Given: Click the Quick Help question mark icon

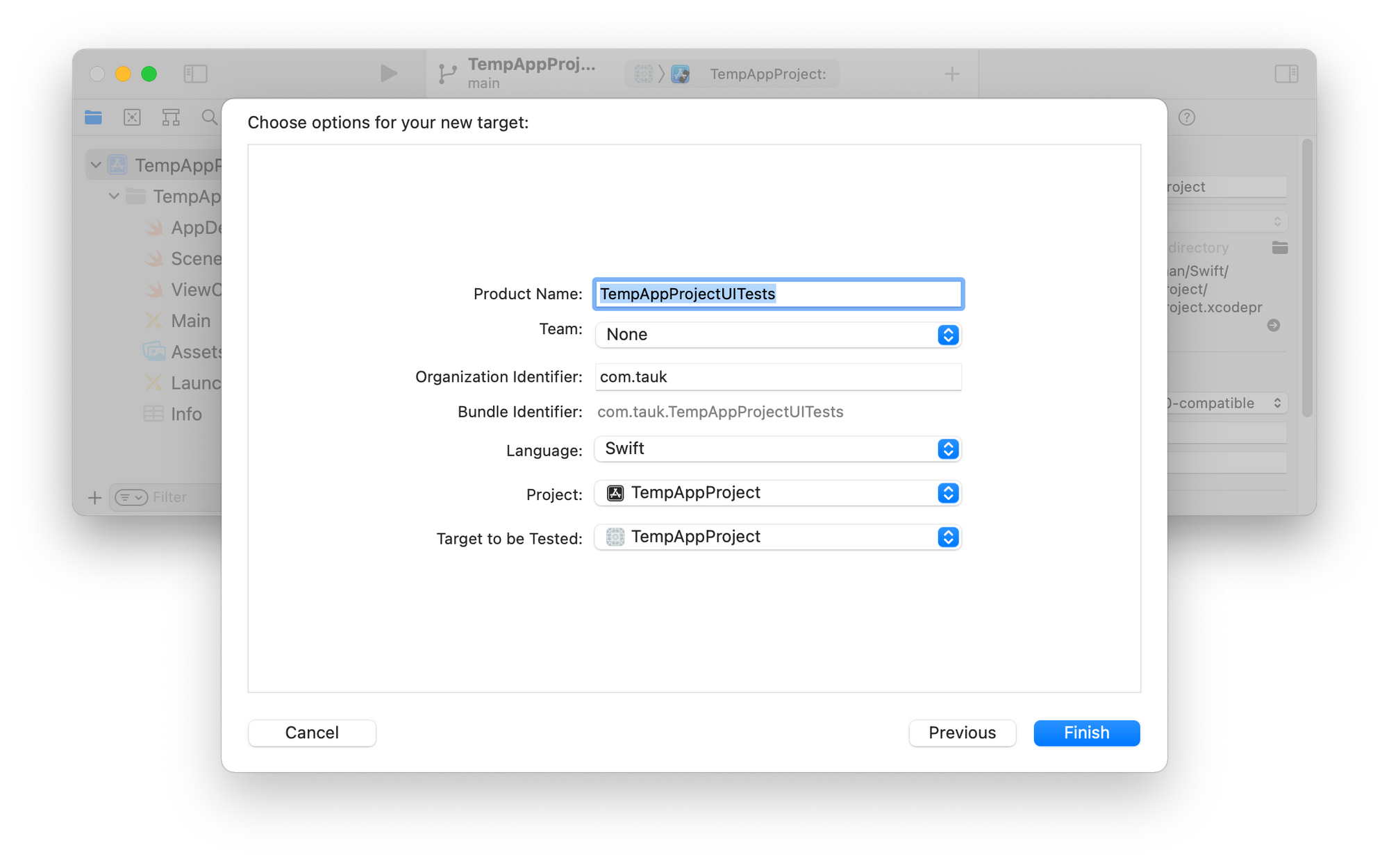Looking at the screenshot, I should [x=1187, y=117].
